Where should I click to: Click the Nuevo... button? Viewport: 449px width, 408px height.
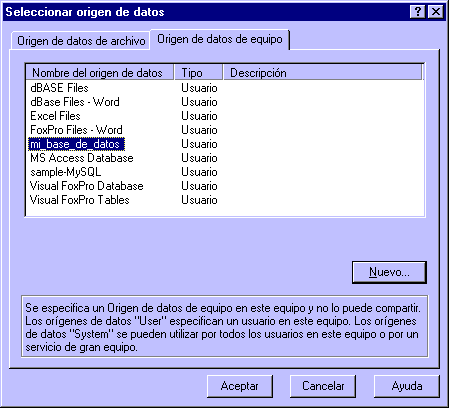[x=389, y=272]
